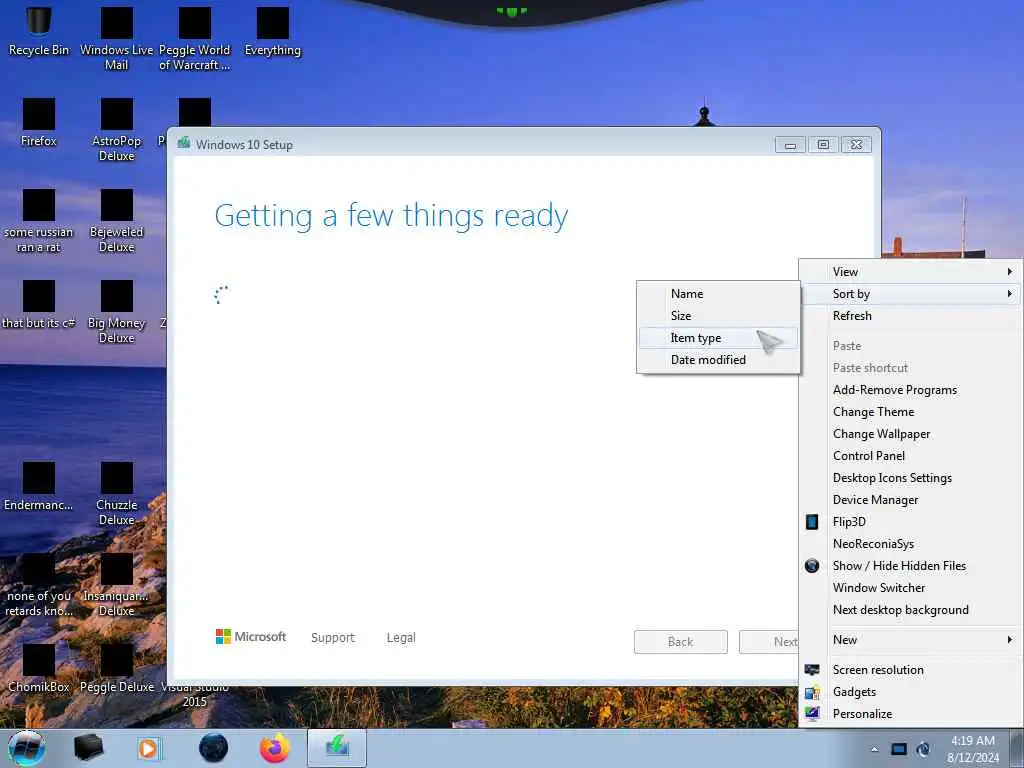Choose Next desktop background

[x=910, y=610]
